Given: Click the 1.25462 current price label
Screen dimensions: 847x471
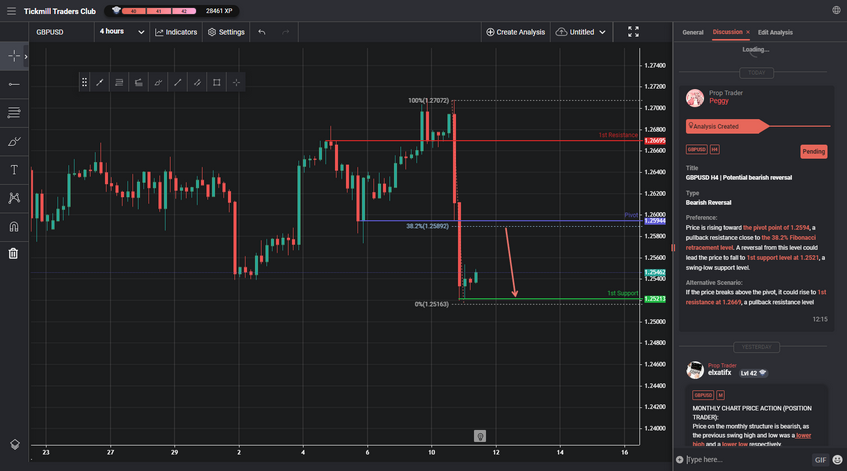Looking at the screenshot, I should coord(655,272).
